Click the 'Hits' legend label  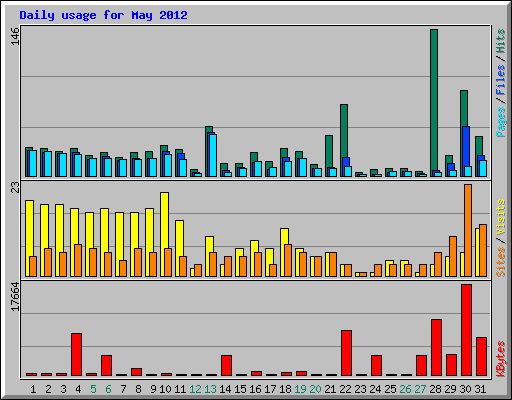point(500,41)
